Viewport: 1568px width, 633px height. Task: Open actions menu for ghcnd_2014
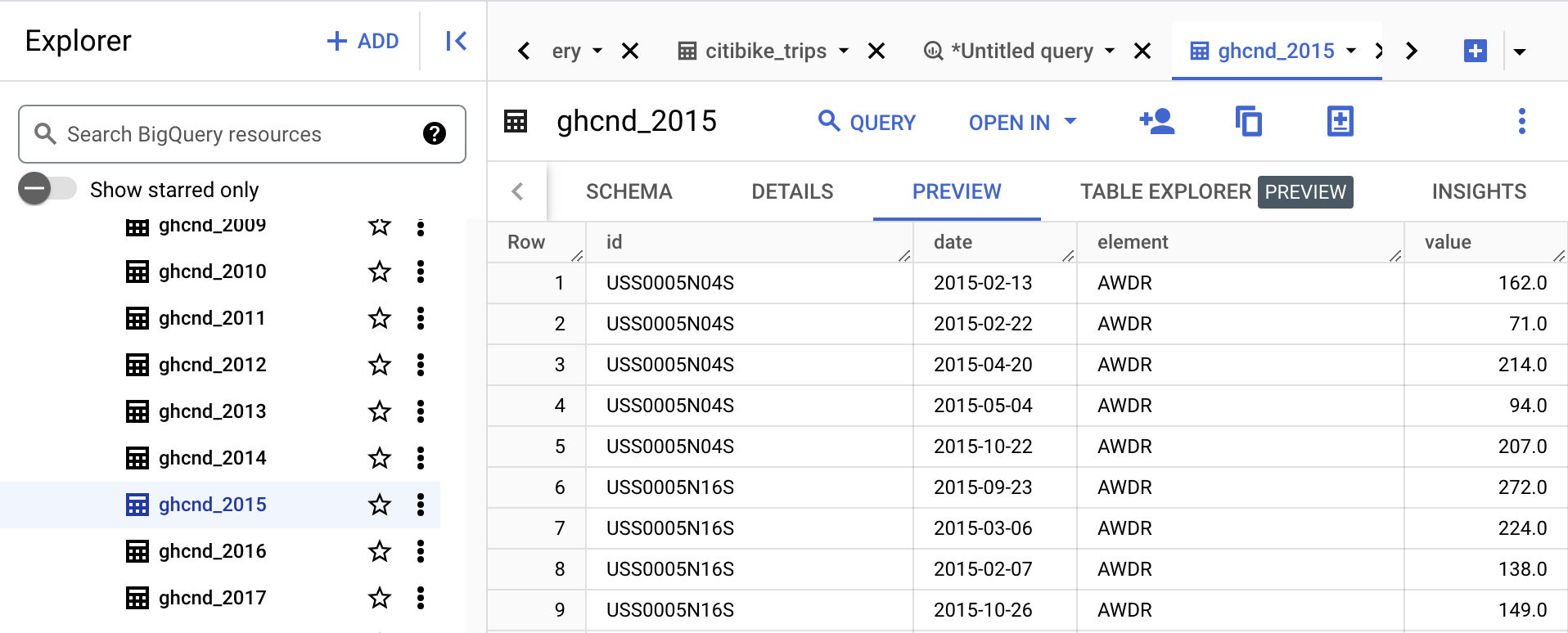421,458
